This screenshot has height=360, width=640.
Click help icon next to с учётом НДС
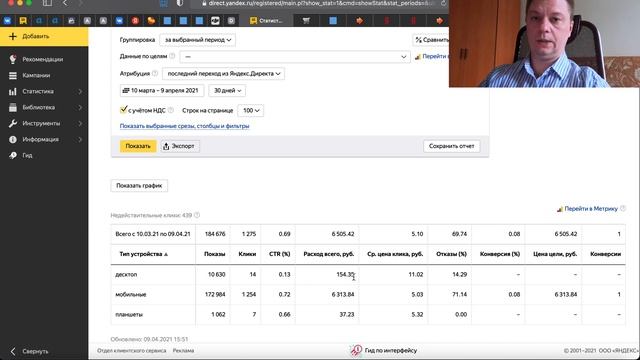tap(171, 110)
